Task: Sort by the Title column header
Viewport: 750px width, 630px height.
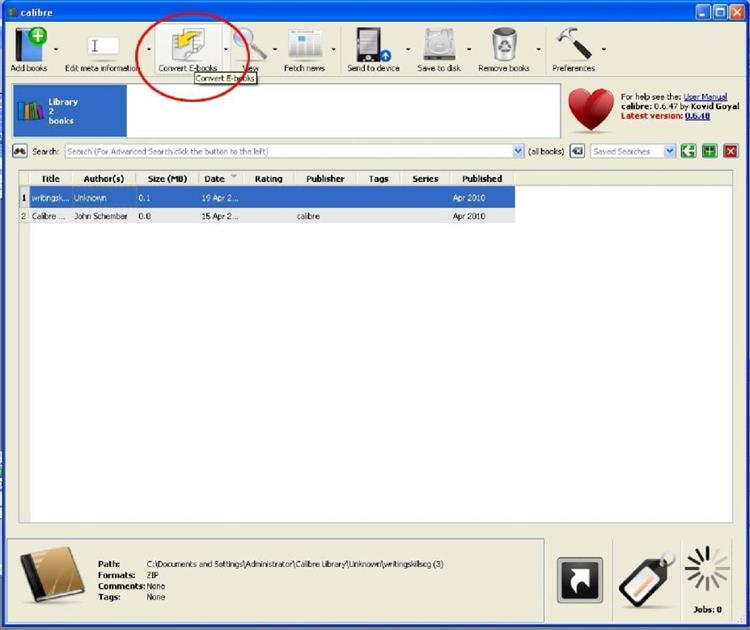Action: (50, 178)
